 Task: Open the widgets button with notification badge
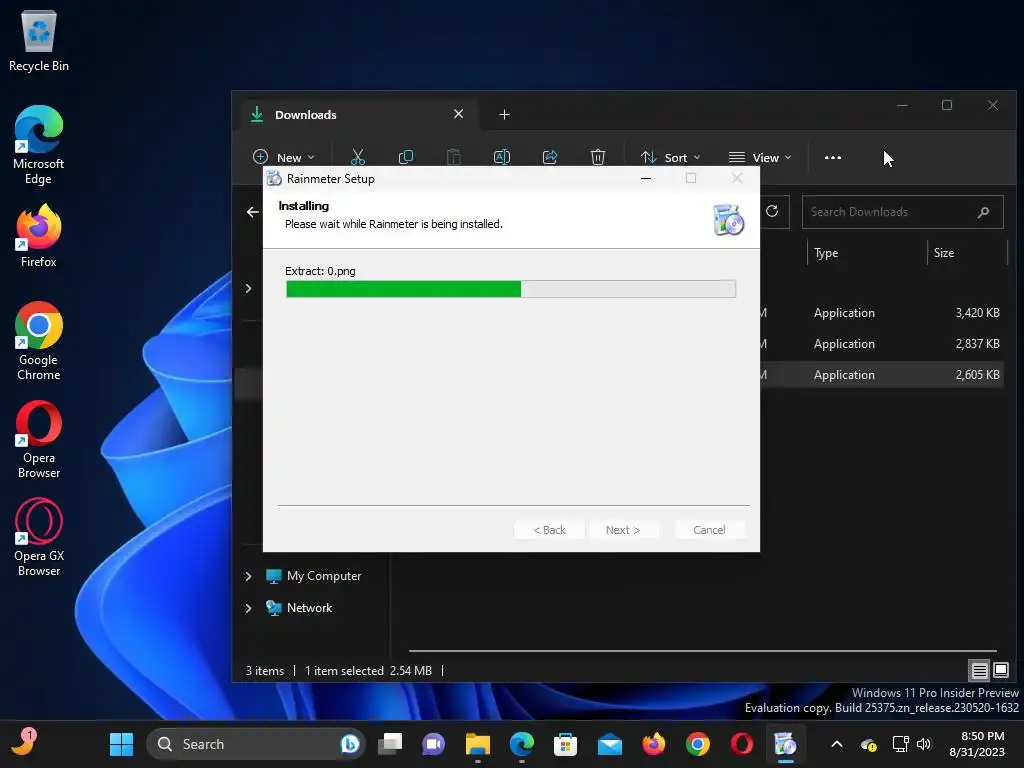pyautogui.click(x=24, y=743)
